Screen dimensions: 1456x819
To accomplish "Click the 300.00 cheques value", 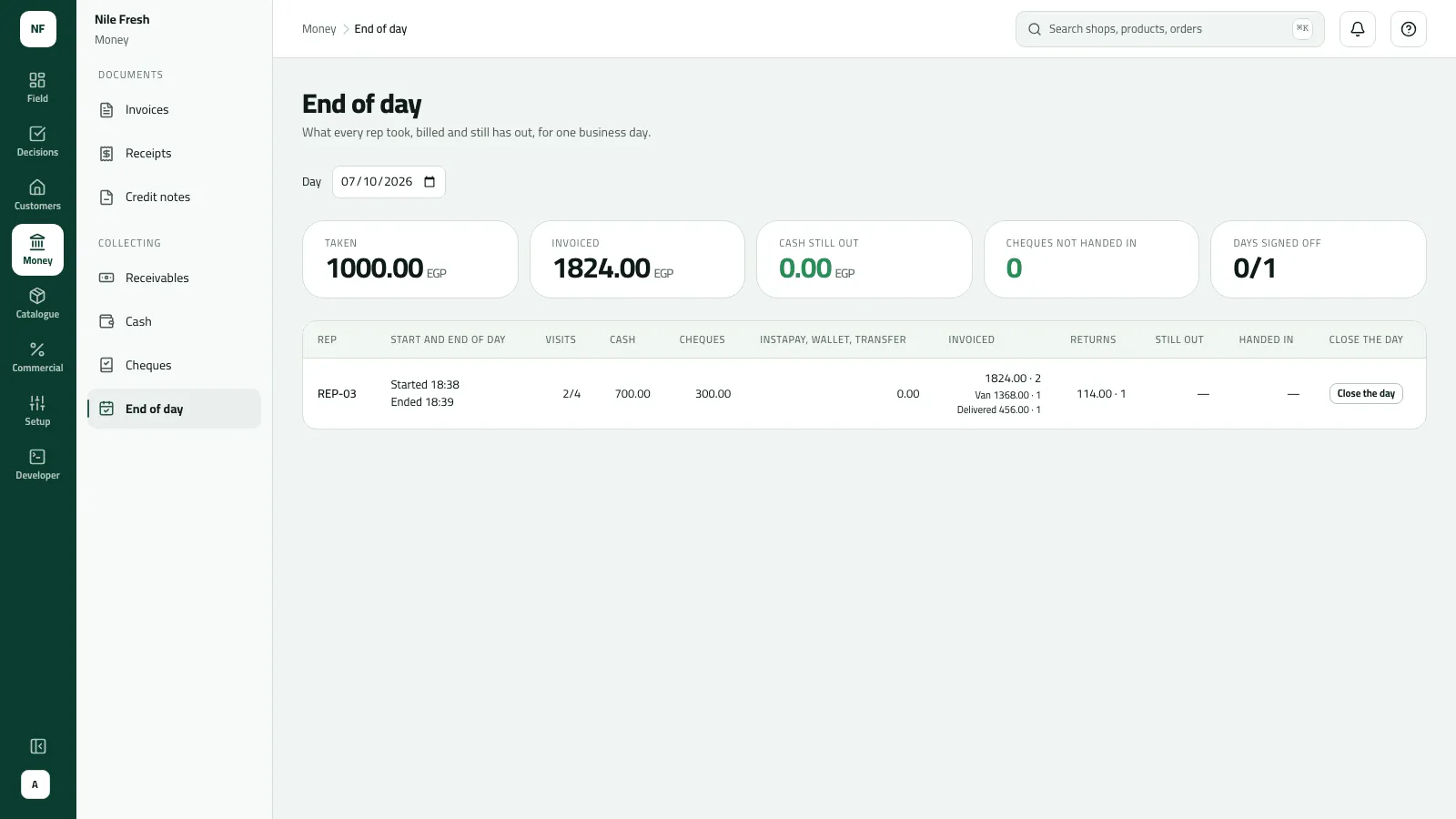I will pyautogui.click(x=713, y=394).
